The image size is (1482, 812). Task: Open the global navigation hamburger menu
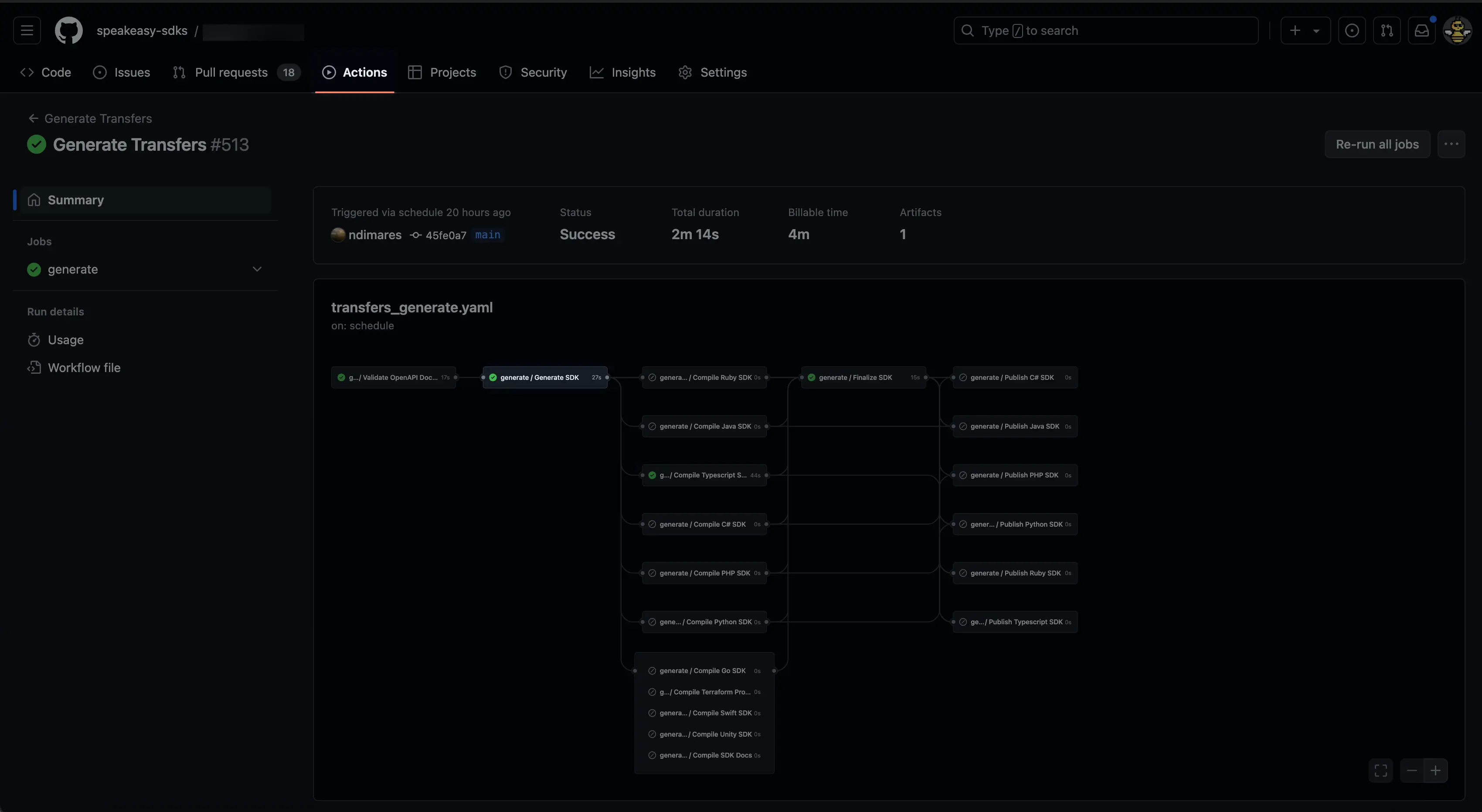pos(27,30)
